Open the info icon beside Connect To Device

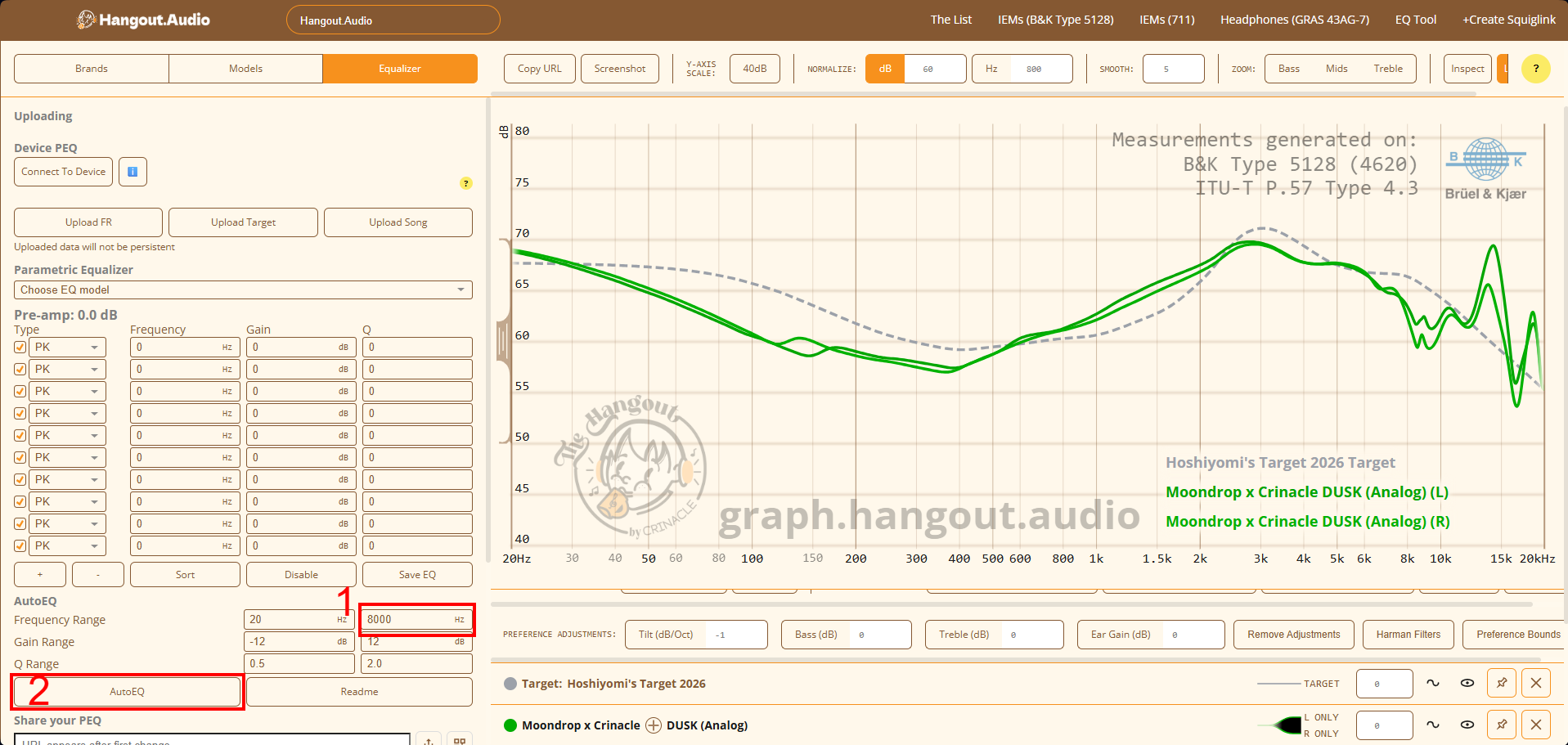click(133, 172)
